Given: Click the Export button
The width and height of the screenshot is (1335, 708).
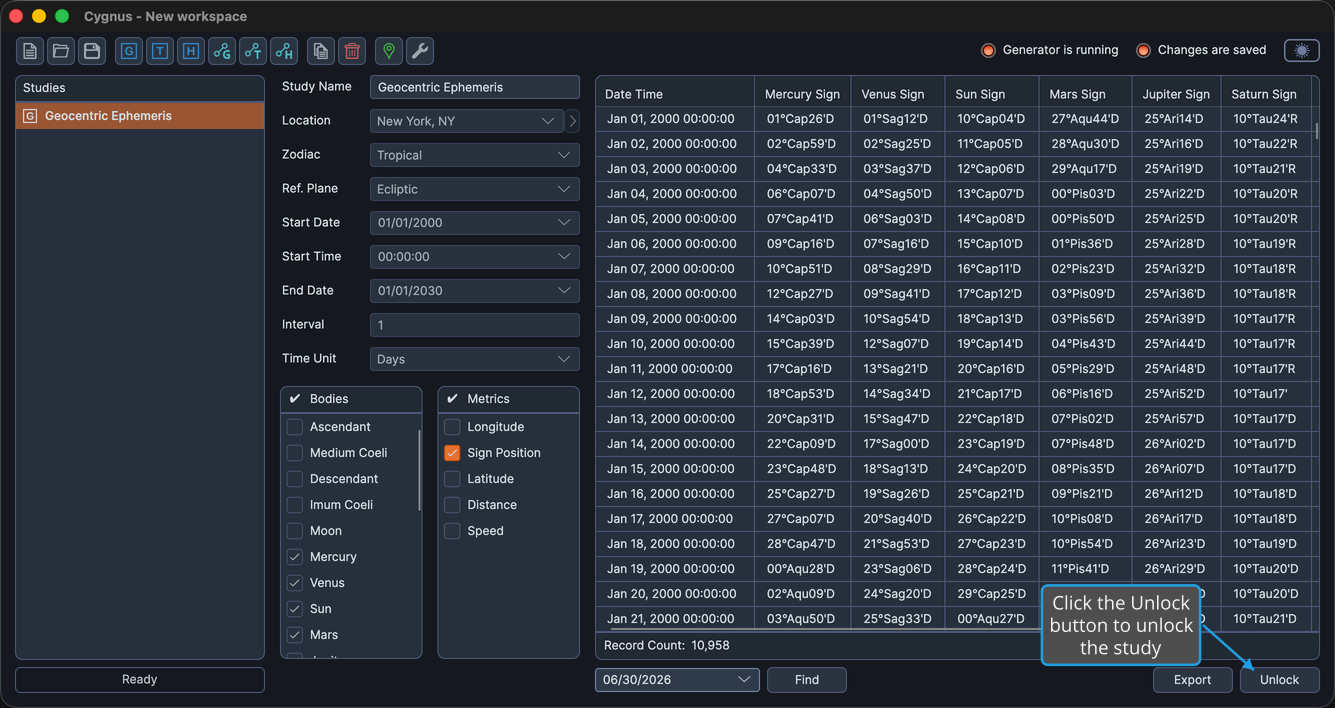Looking at the screenshot, I should 1192,680.
